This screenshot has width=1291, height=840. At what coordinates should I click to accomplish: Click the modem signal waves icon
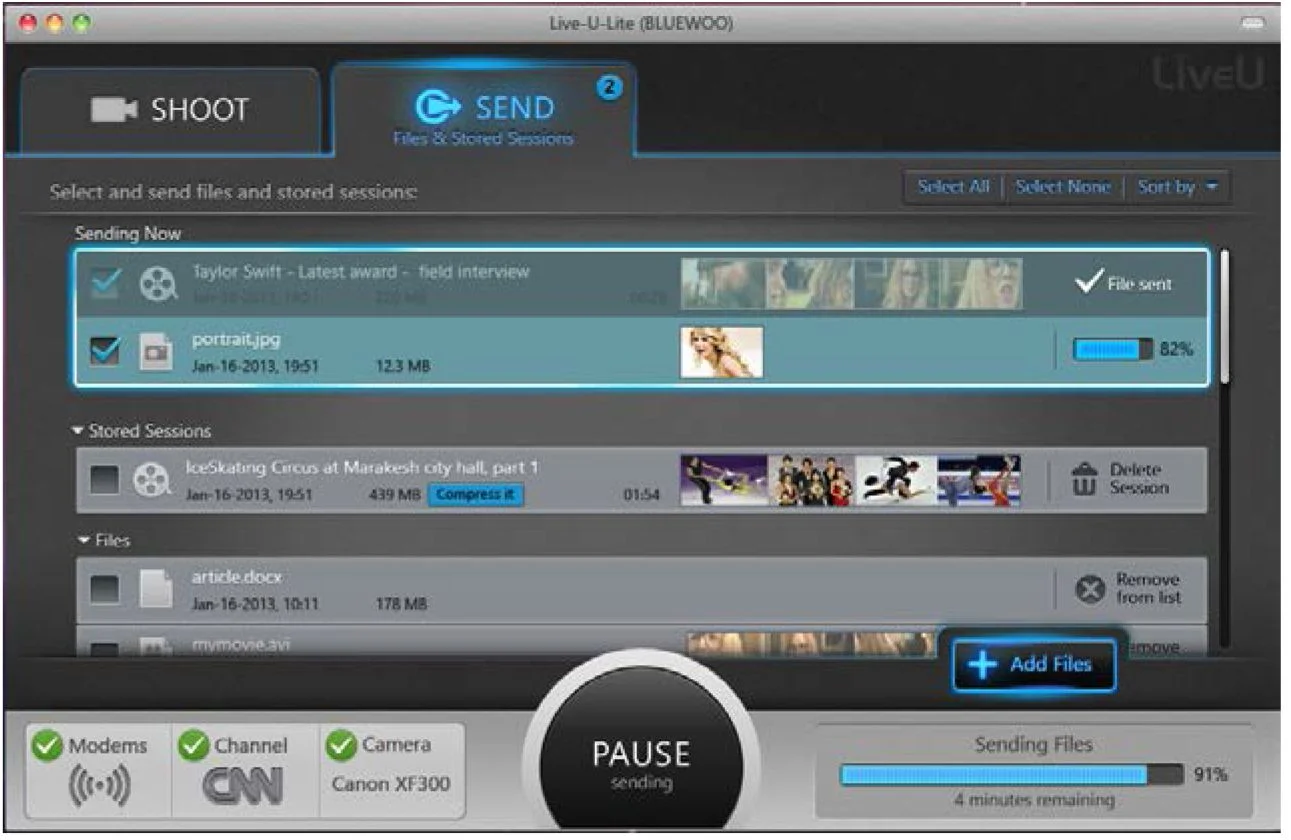(99, 788)
